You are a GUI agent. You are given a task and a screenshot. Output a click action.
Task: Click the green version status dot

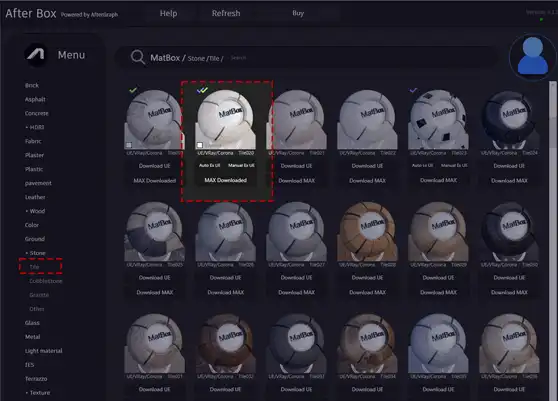pos(541,20)
